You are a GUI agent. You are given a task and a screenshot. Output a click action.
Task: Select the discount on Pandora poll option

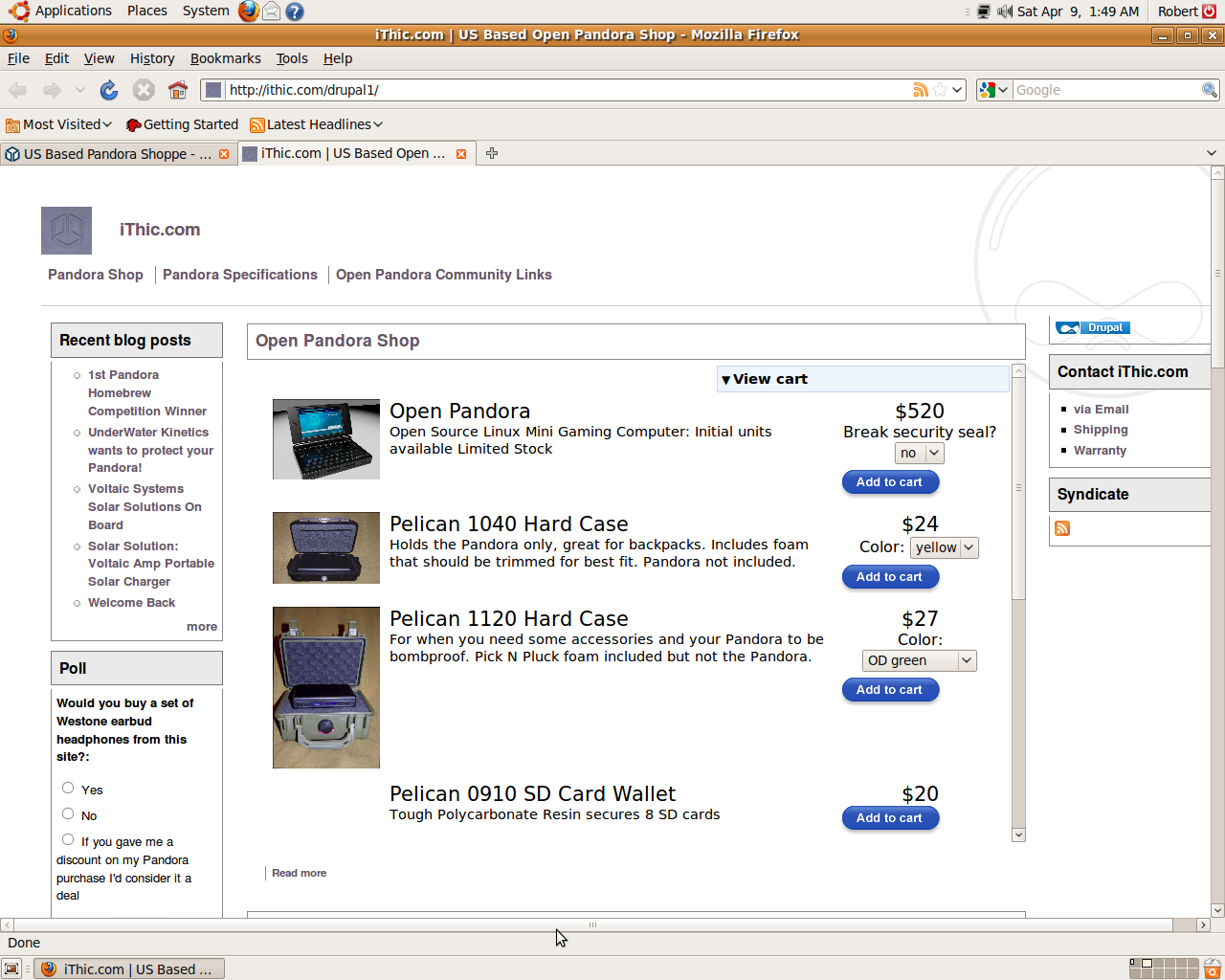[x=68, y=839]
